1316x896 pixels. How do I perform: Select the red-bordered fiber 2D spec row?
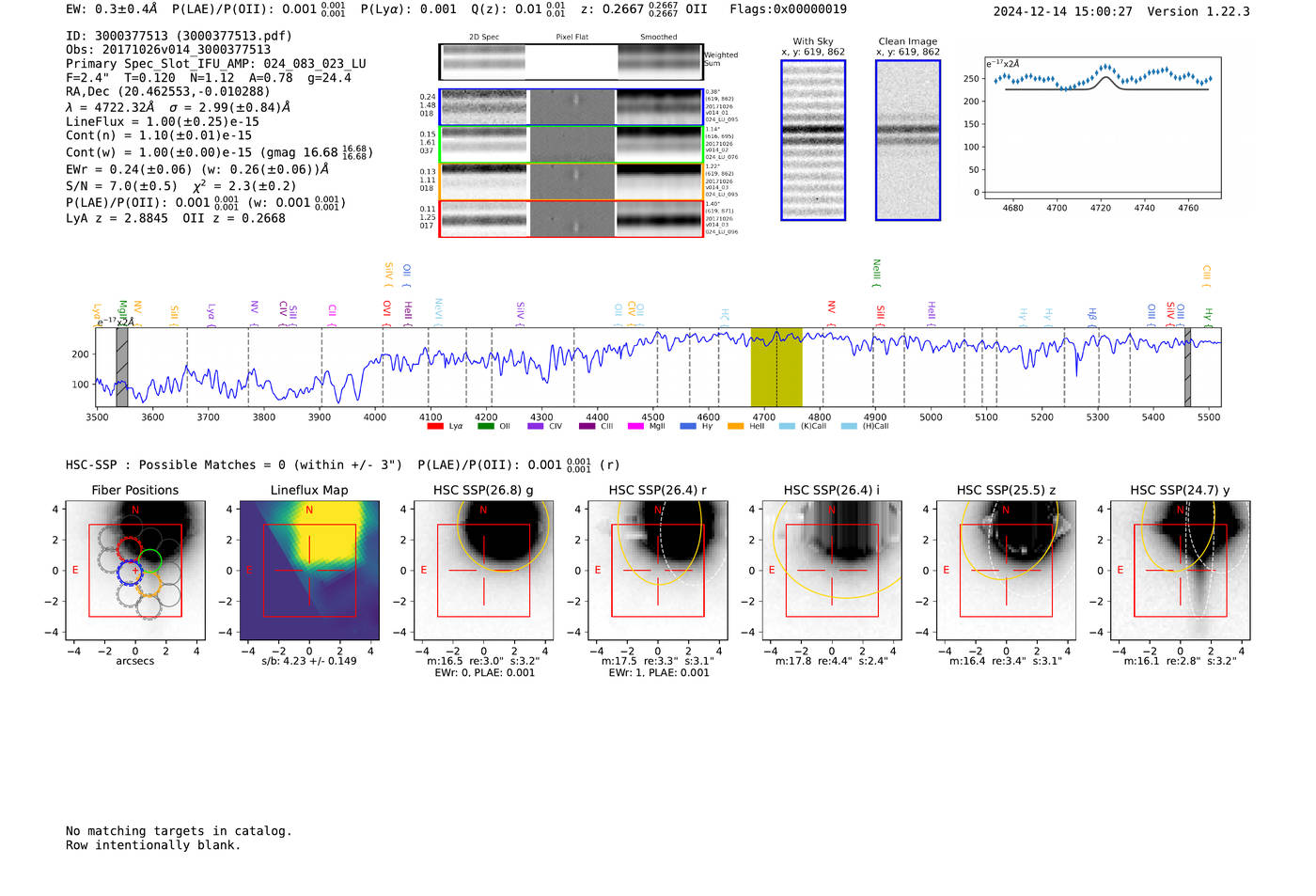571,219
